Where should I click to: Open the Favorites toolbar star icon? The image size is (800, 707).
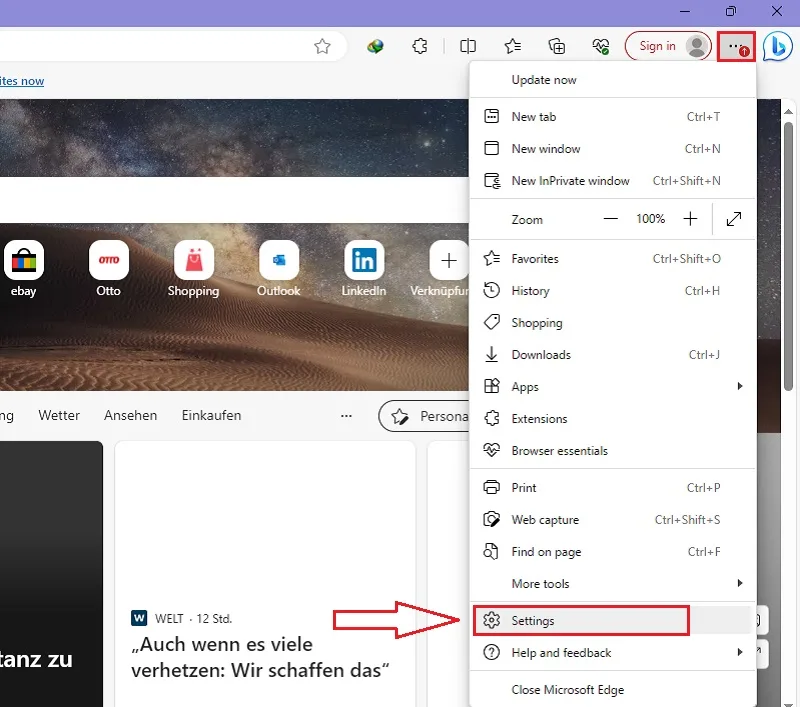[x=512, y=46]
